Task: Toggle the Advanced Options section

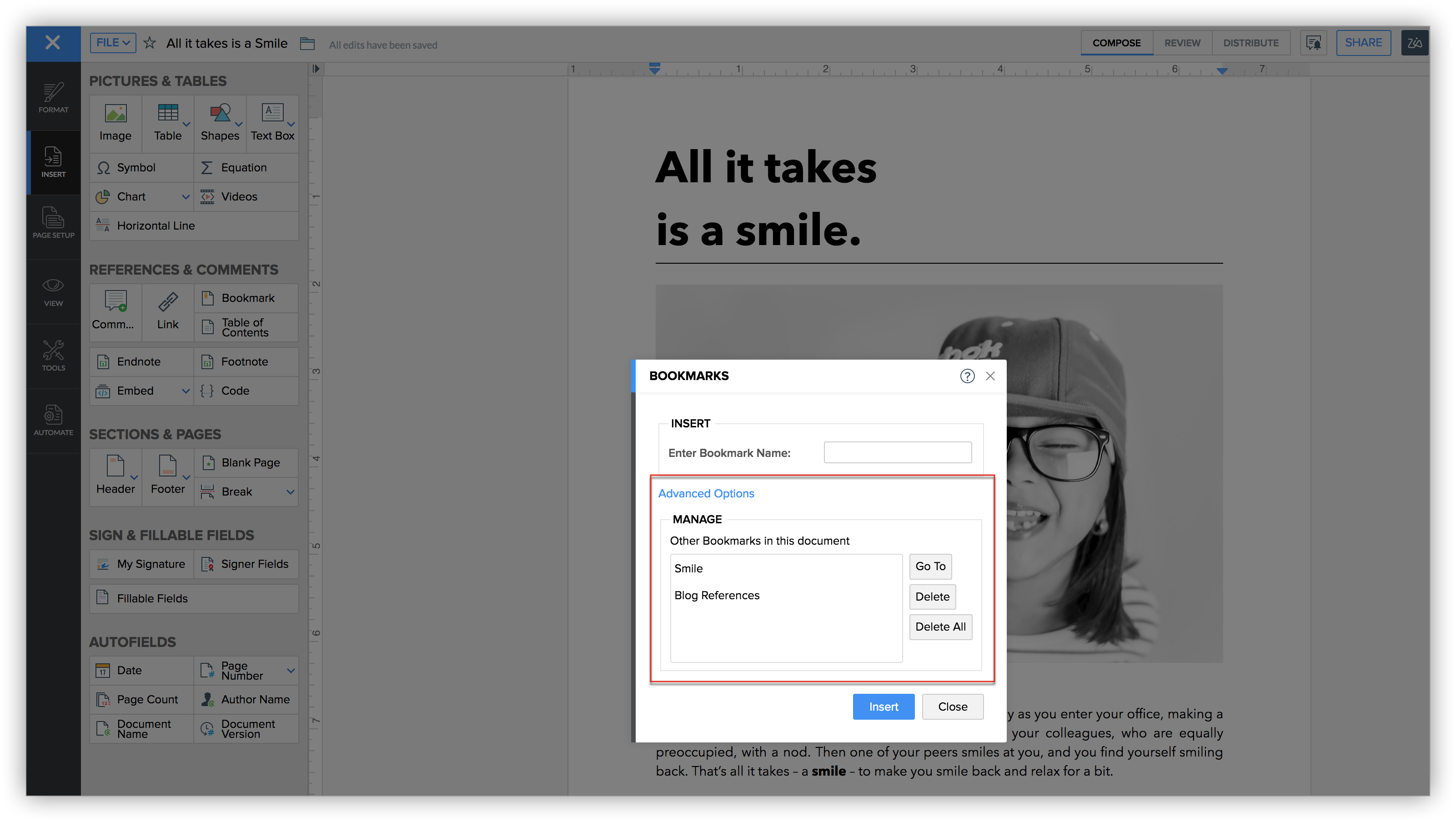Action: 706,493
